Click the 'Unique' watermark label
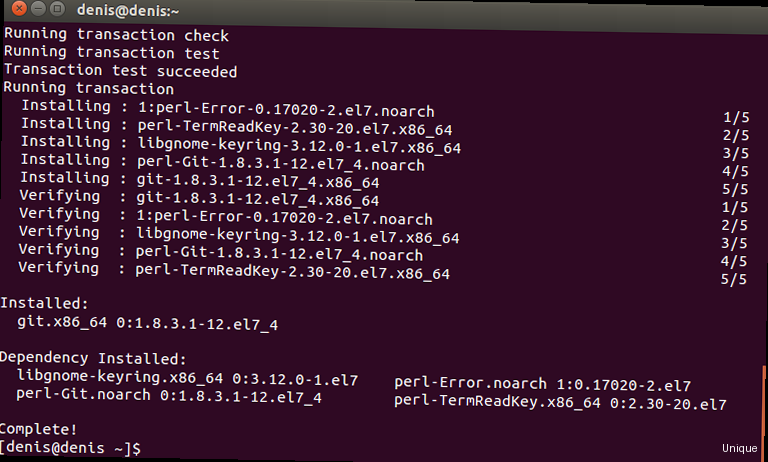 tap(740, 450)
